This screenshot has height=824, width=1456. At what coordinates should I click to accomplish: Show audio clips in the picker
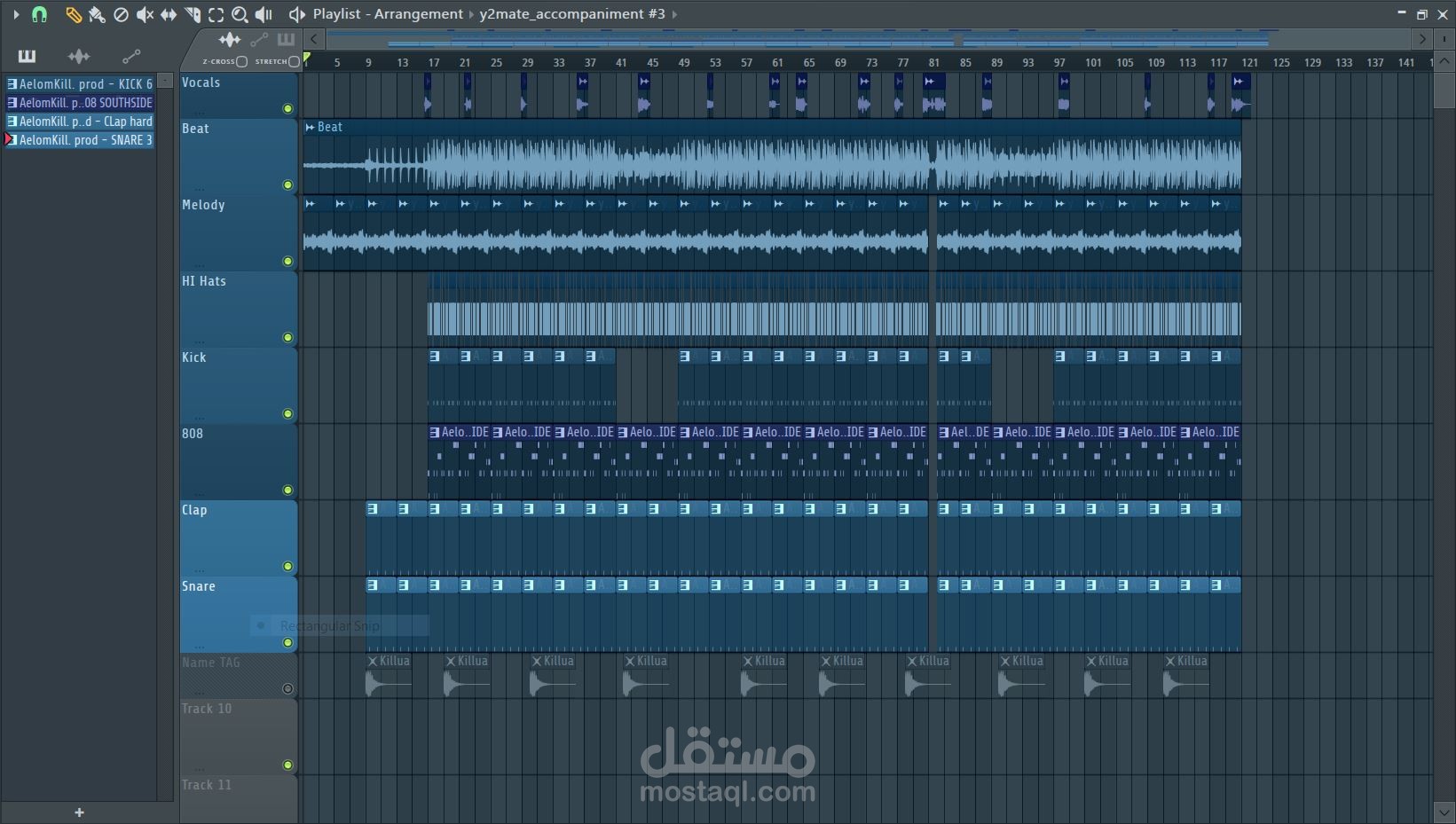point(79,57)
